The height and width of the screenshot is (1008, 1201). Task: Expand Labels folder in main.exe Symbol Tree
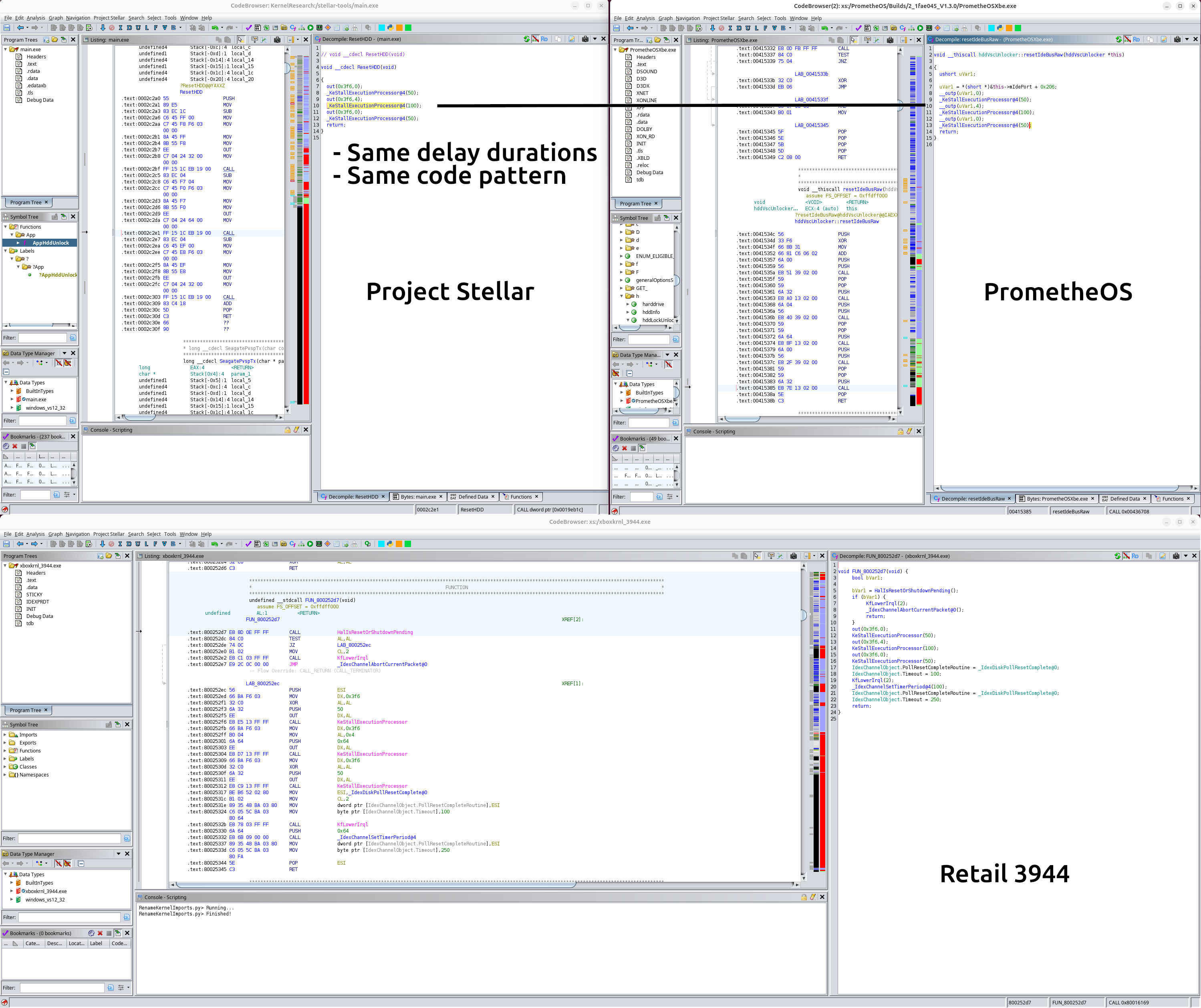coord(6,251)
